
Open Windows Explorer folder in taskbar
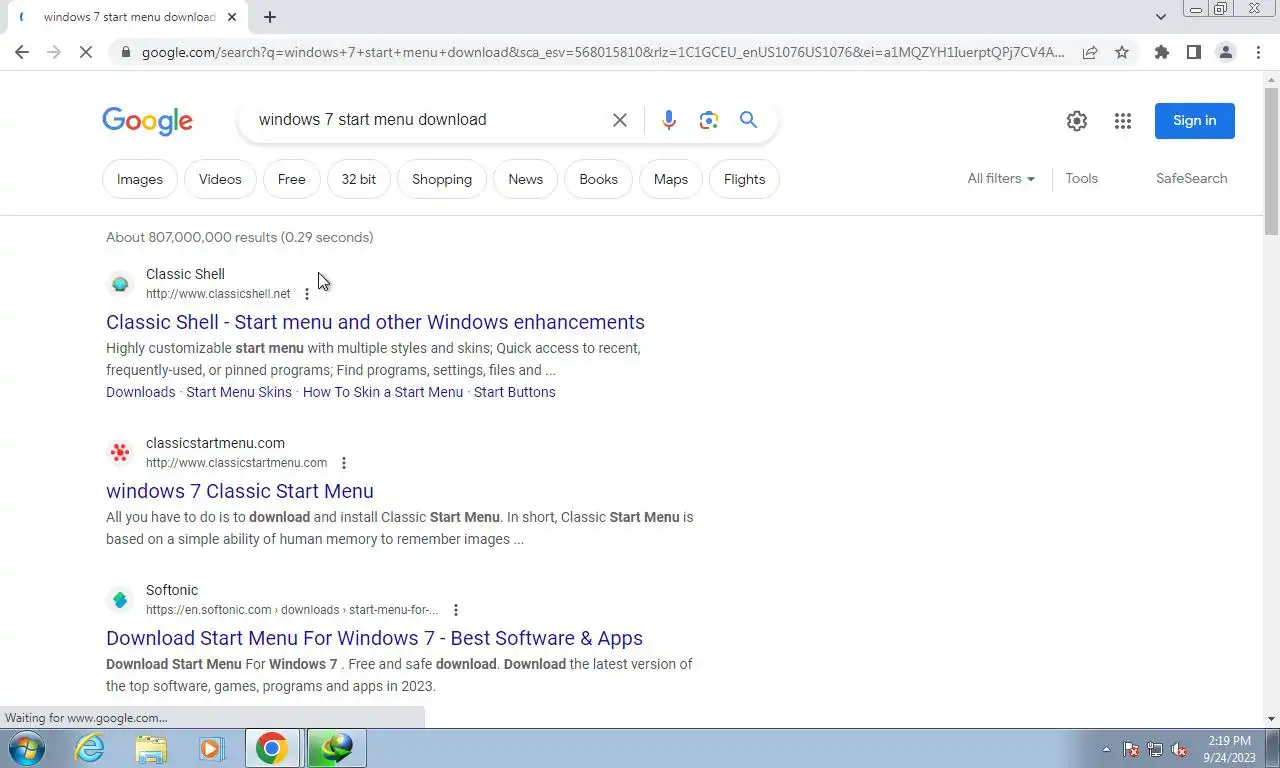tap(151, 748)
